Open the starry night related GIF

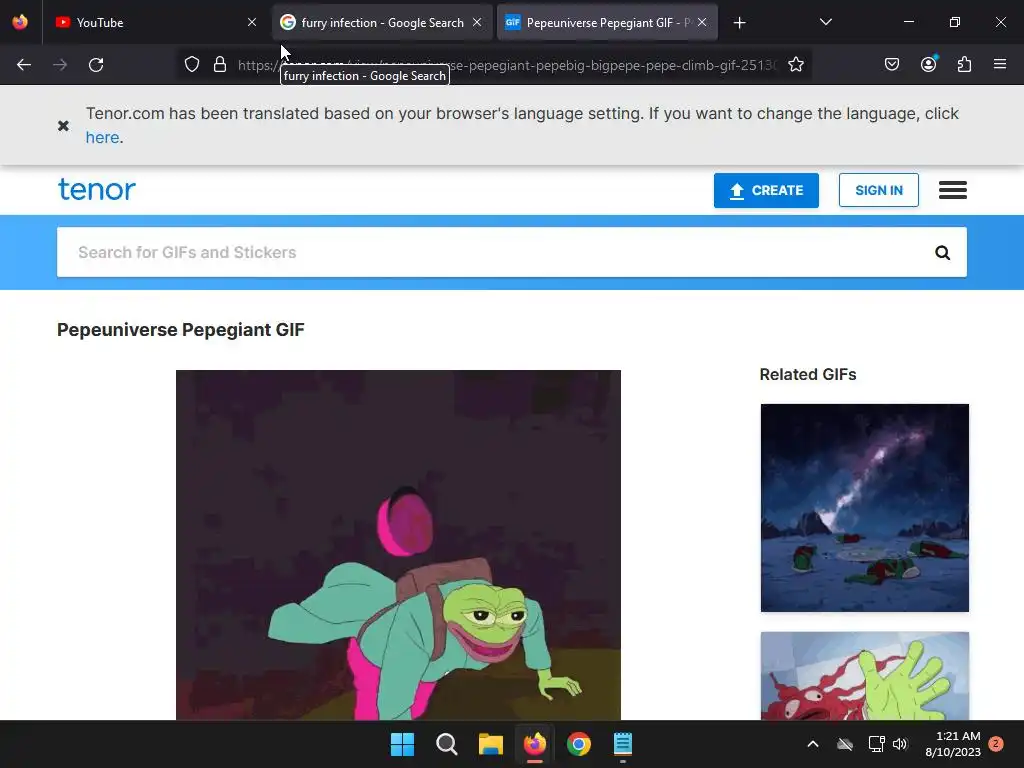865,508
